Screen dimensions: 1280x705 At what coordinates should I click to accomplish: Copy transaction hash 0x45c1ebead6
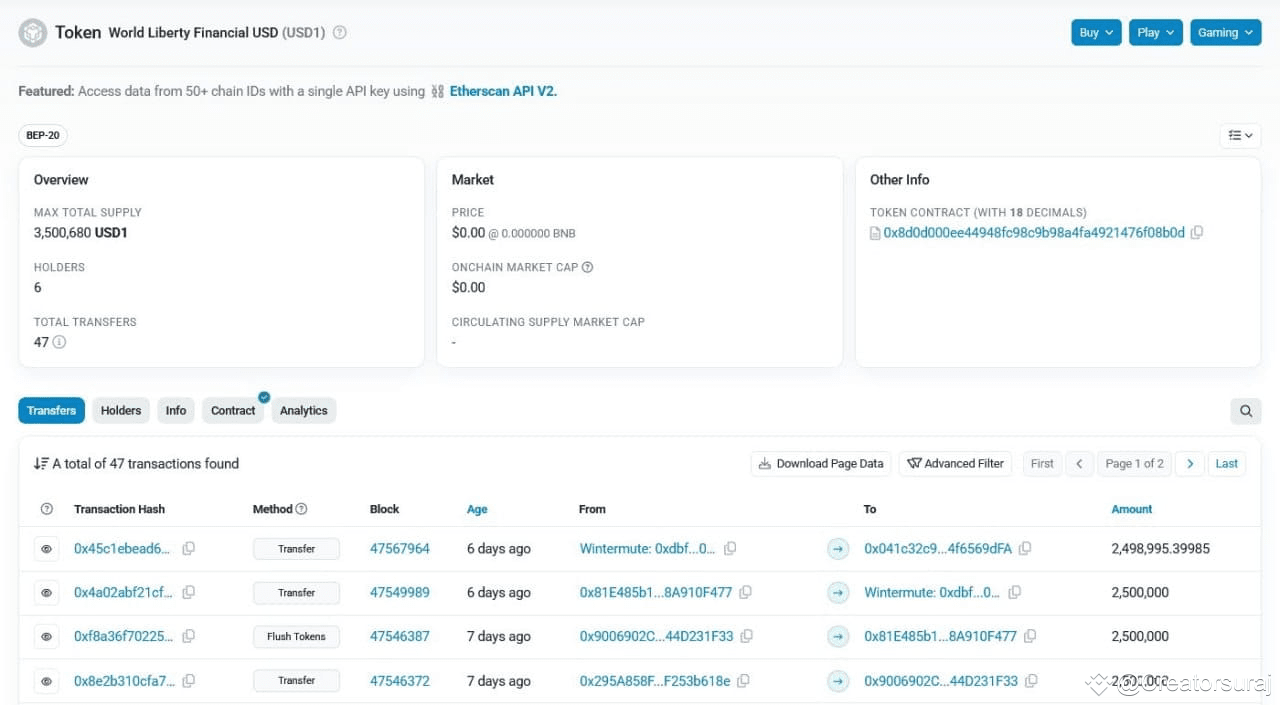pos(188,548)
